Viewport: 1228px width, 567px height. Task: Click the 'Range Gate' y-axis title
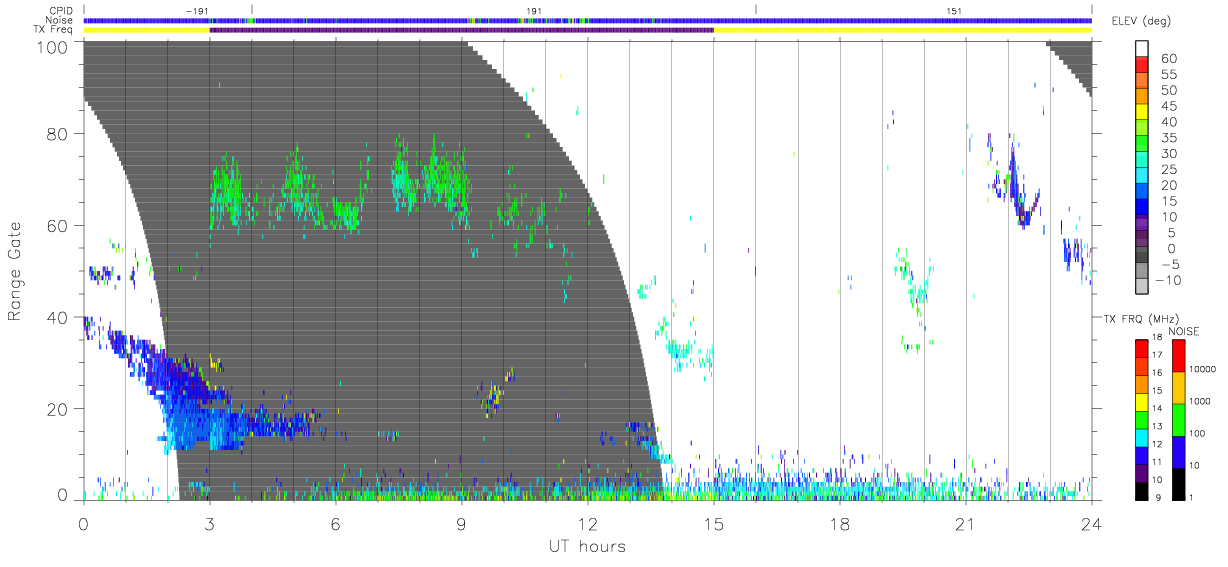coord(15,271)
